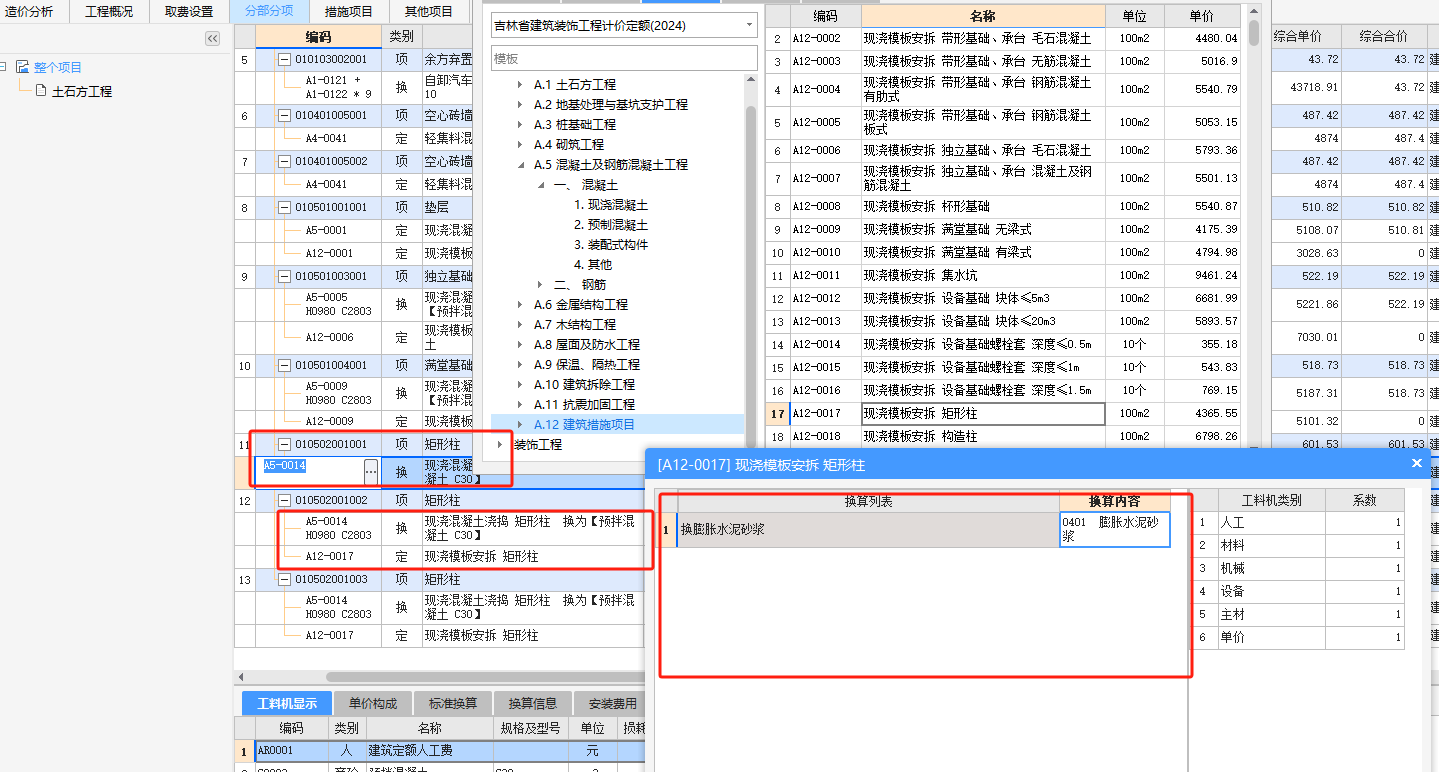Select A.12 建筑措施项目 chapter
This screenshot has height=772, width=1439.
pos(584,425)
